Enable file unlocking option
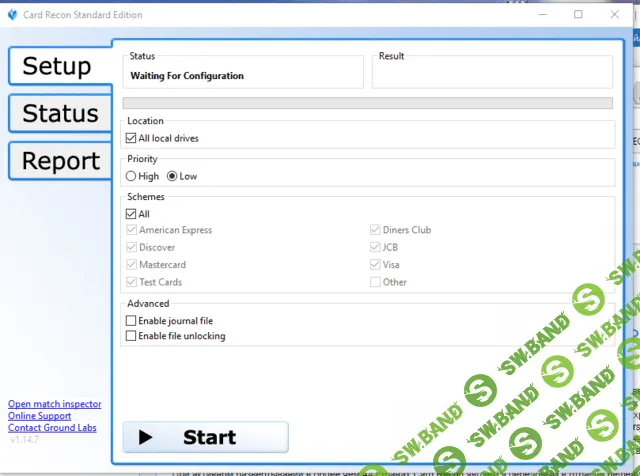 pyautogui.click(x=131, y=336)
